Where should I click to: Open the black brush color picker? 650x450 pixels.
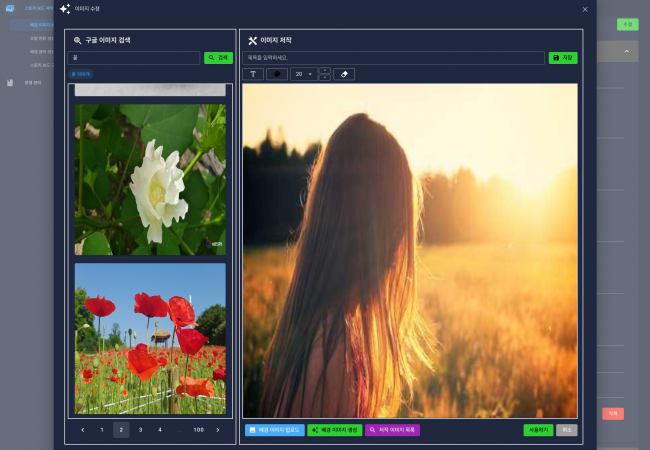(x=277, y=74)
